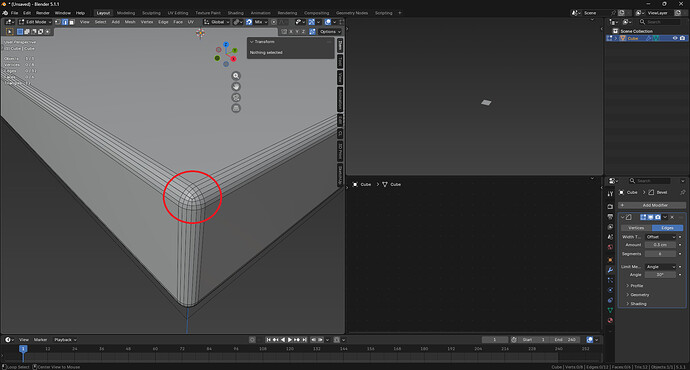Viewport: 690px width, 370px height.
Task: Click the zoom magnifier icon in viewport
Action: (x=236, y=76)
